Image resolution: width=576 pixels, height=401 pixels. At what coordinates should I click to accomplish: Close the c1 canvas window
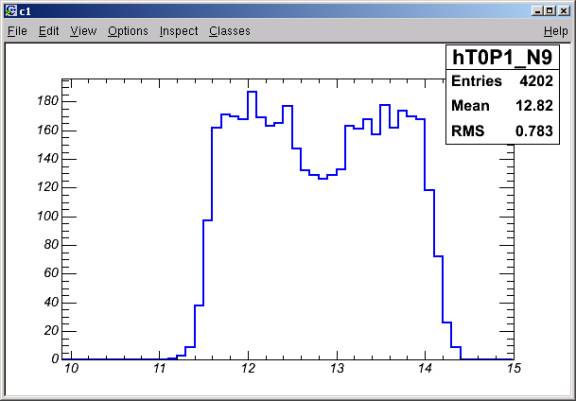tap(564, 11)
